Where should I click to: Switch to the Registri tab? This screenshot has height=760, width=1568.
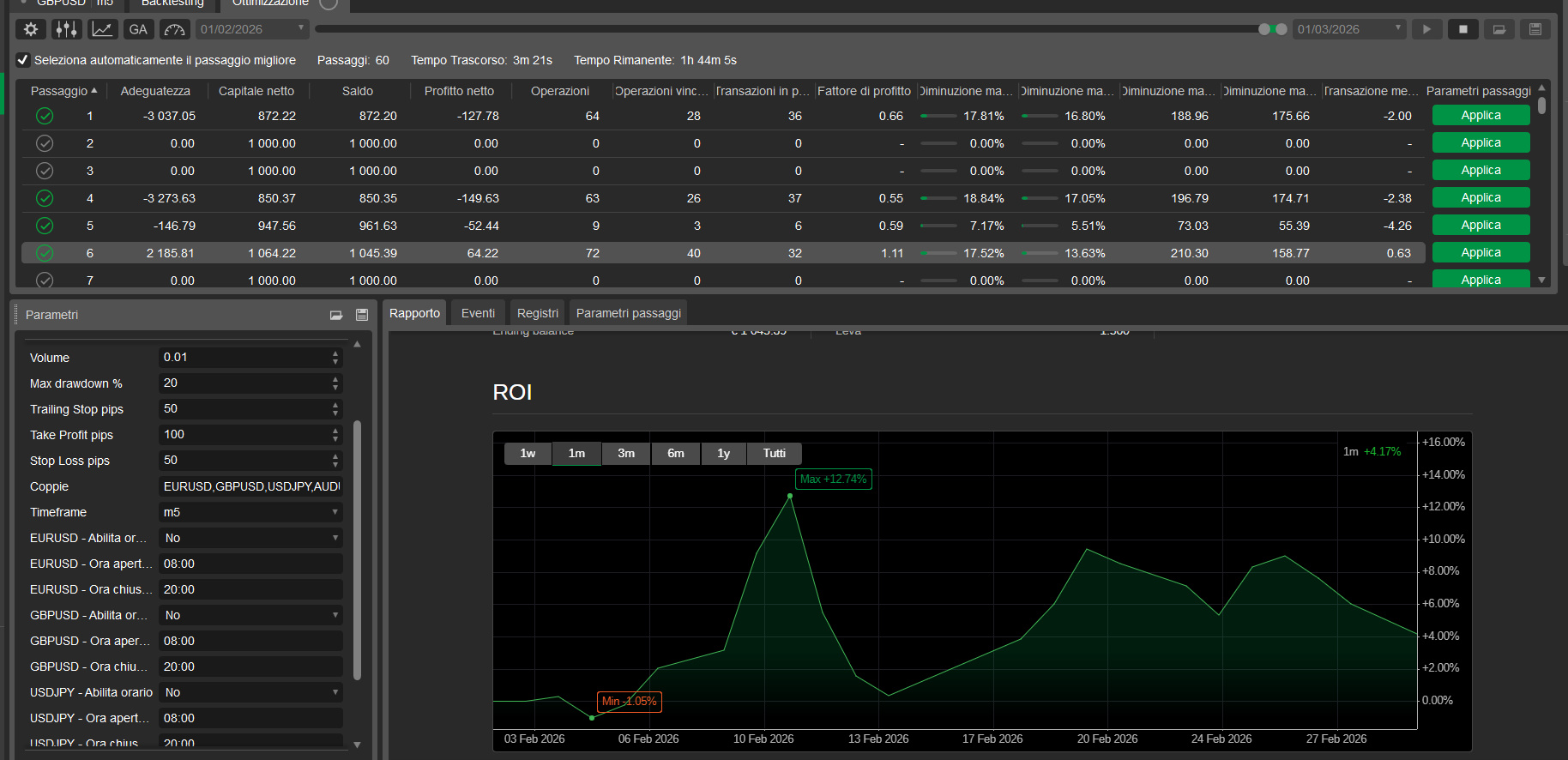pos(538,313)
